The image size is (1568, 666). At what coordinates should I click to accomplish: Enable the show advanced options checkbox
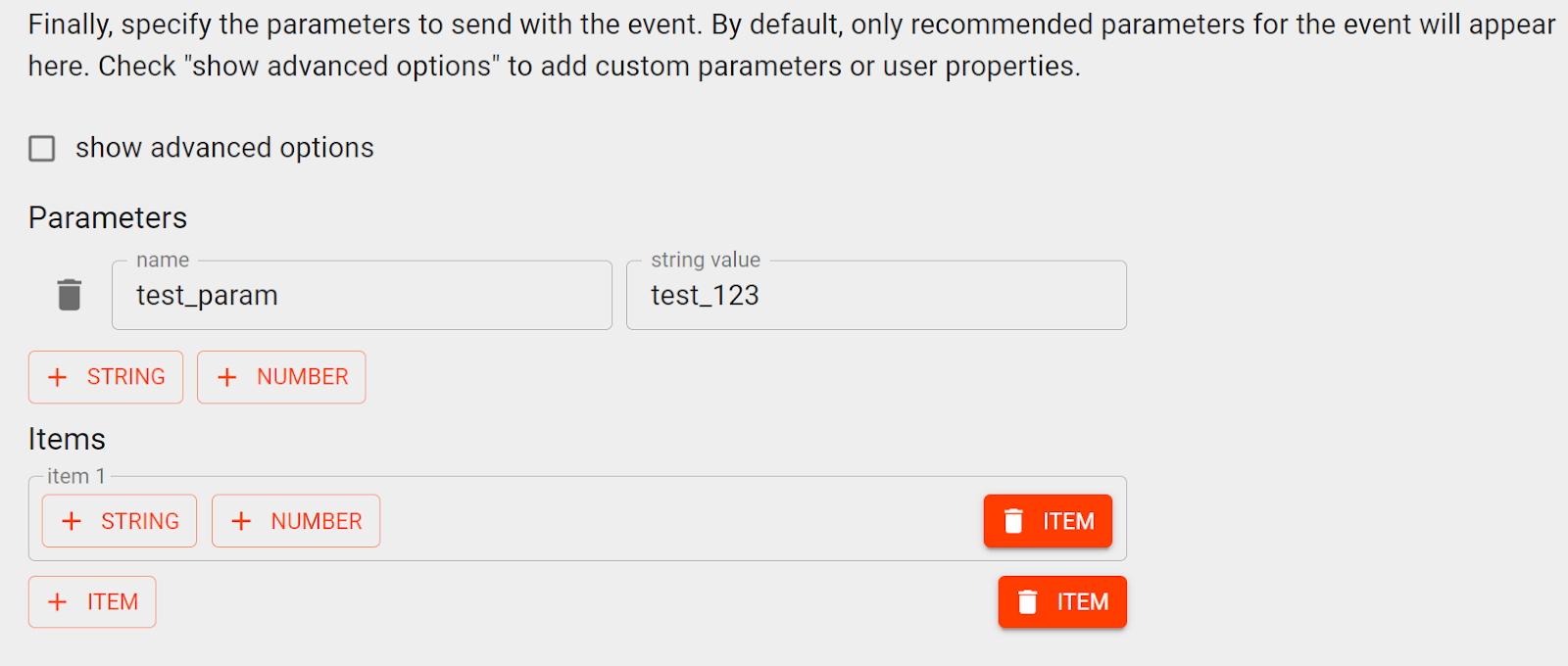42,149
